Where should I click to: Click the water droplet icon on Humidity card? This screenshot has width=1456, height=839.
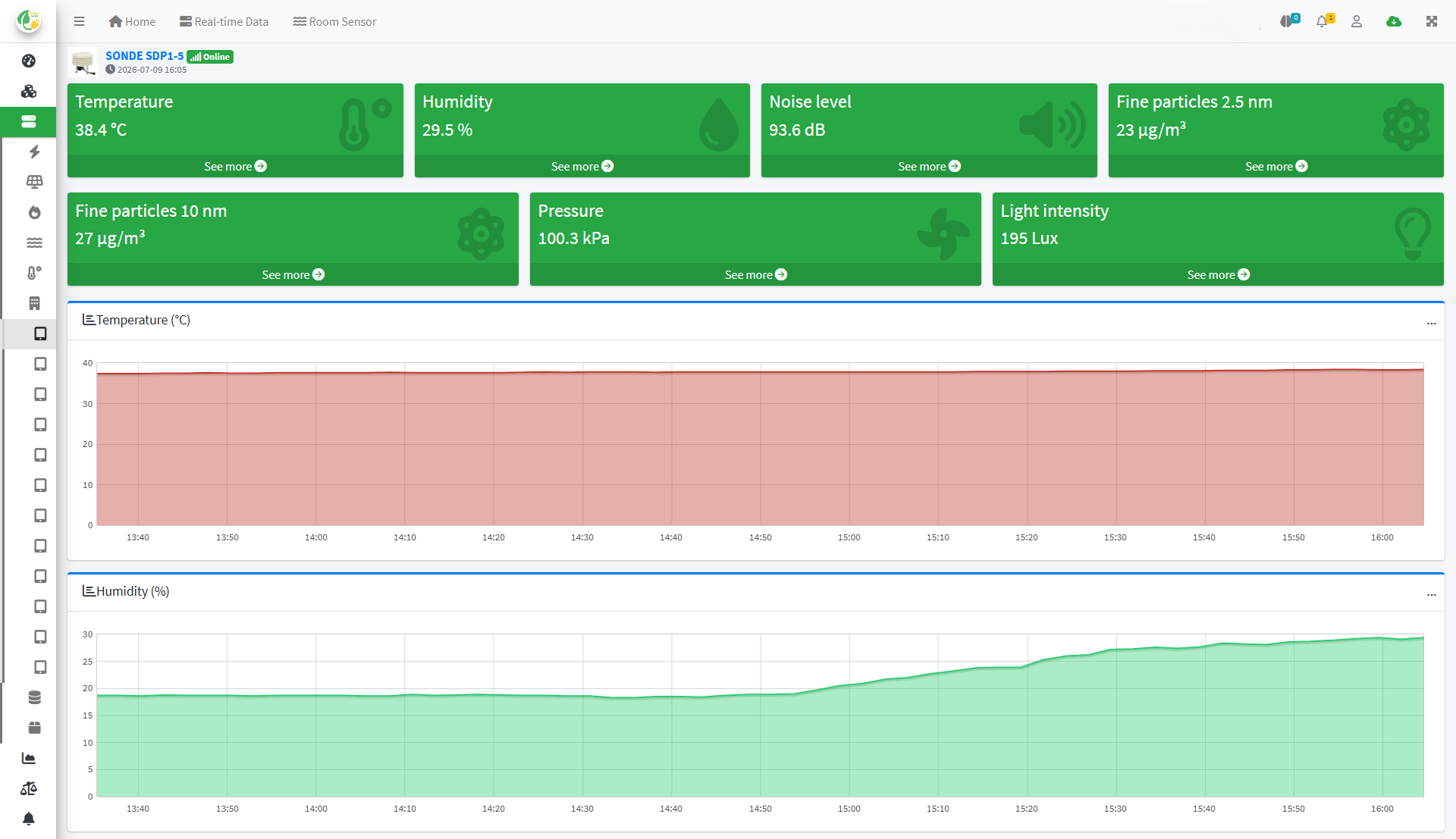718,124
